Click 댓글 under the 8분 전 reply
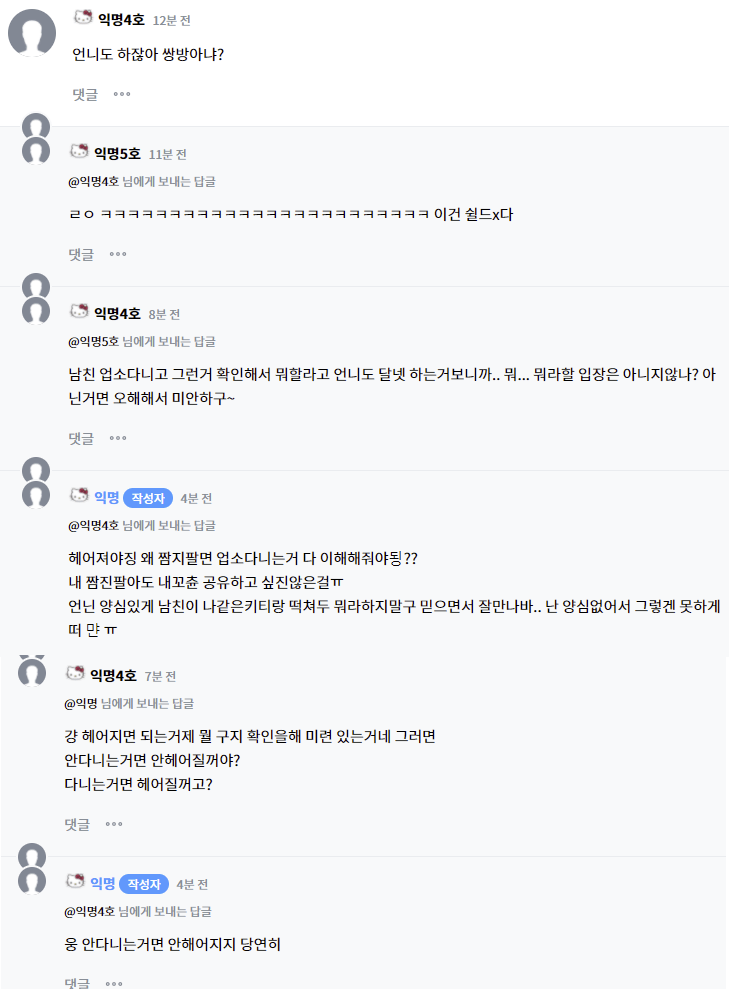Image resolution: width=731 pixels, height=989 pixels. (x=81, y=438)
